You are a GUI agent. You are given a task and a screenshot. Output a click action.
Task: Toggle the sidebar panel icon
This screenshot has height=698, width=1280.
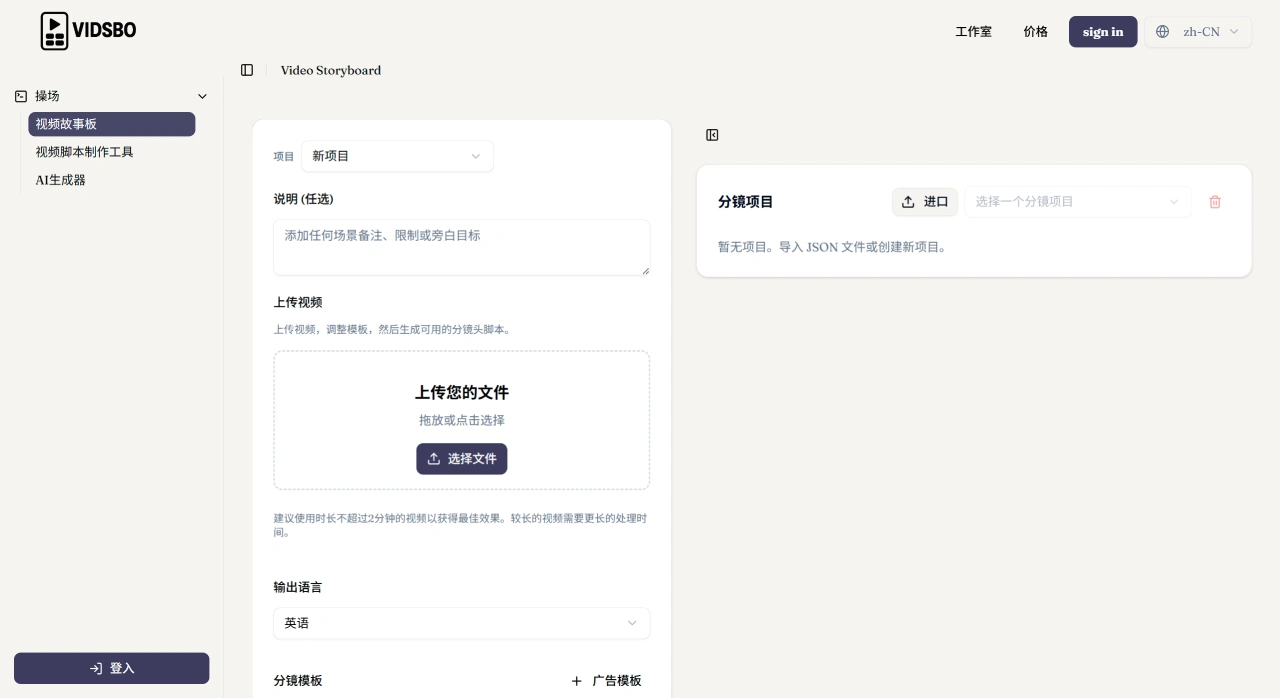coord(247,70)
